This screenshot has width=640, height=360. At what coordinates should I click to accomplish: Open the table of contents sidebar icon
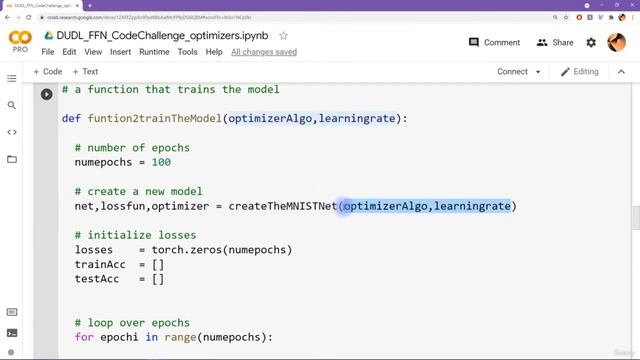[x=12, y=78]
